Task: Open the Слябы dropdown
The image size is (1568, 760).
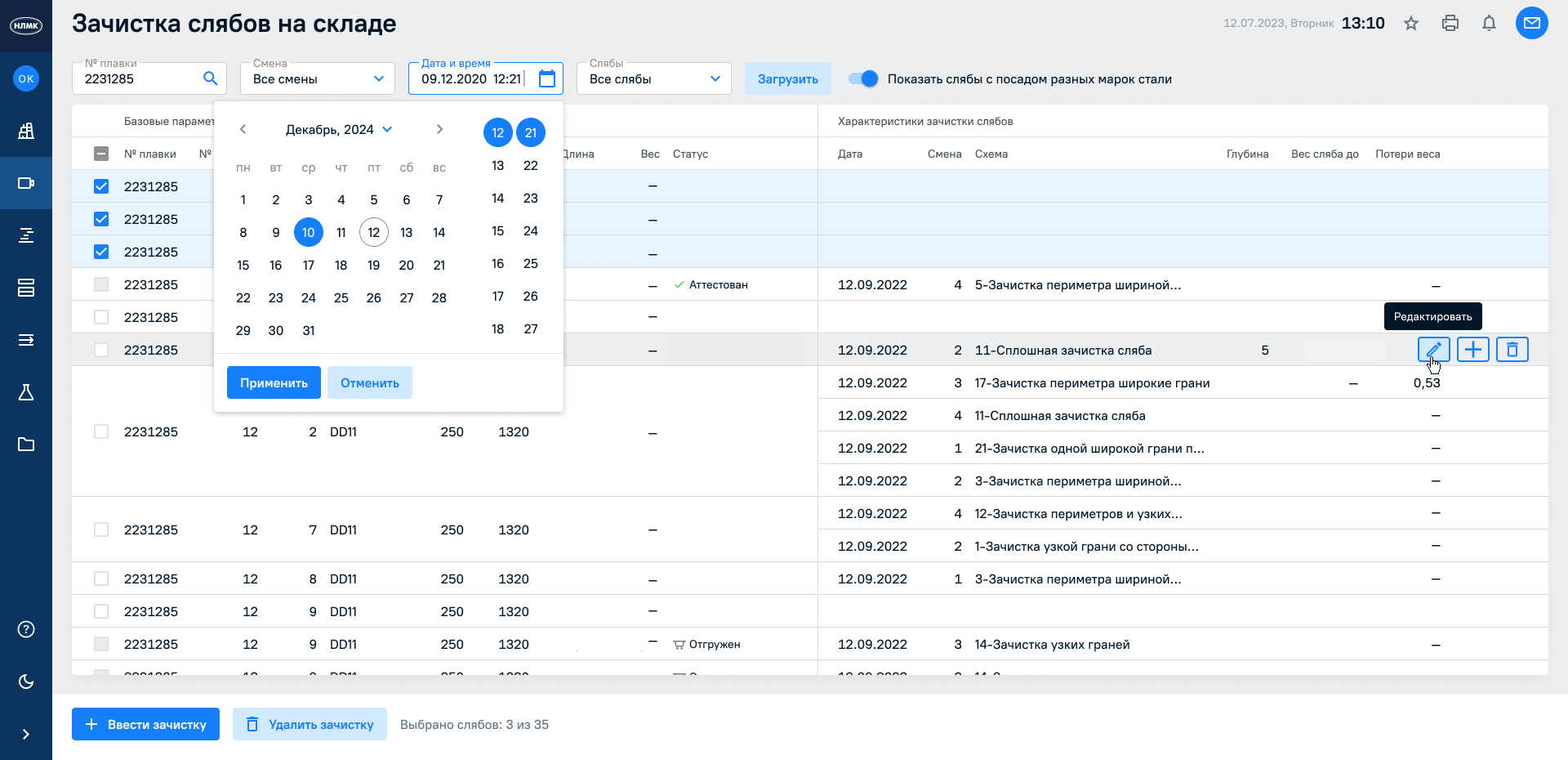Action: pos(654,78)
